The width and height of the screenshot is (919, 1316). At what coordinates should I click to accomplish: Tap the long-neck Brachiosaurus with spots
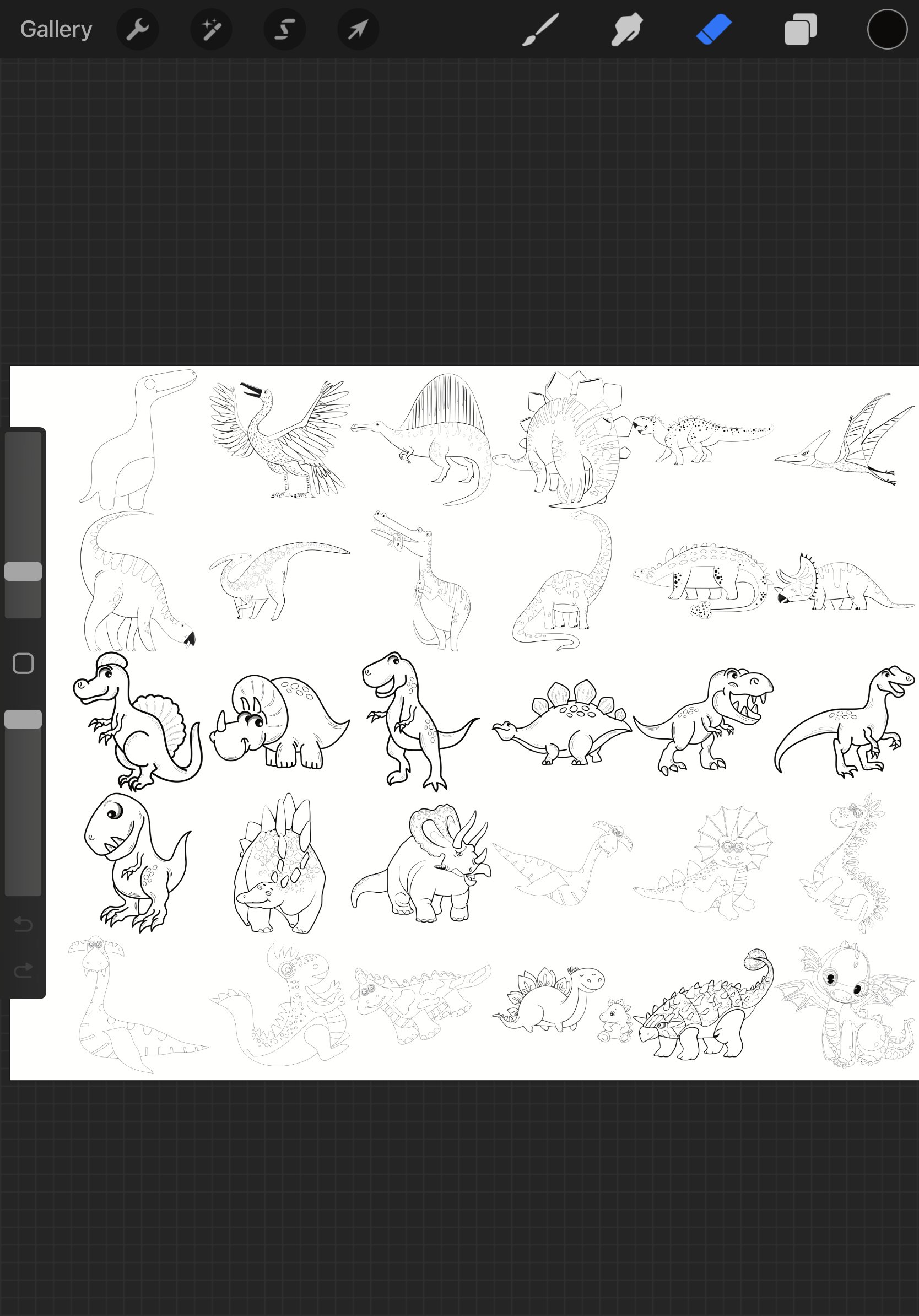(562, 581)
